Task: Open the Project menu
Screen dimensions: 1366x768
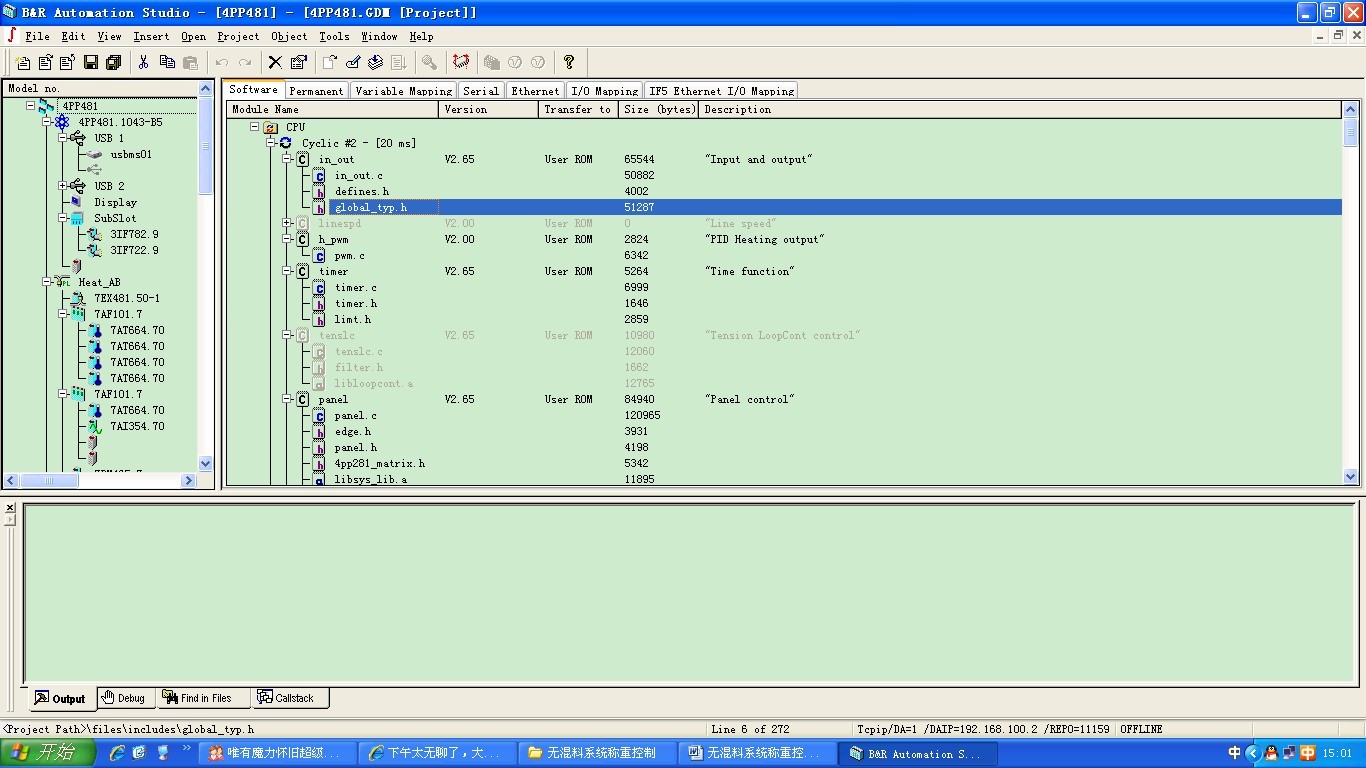Action: [238, 36]
